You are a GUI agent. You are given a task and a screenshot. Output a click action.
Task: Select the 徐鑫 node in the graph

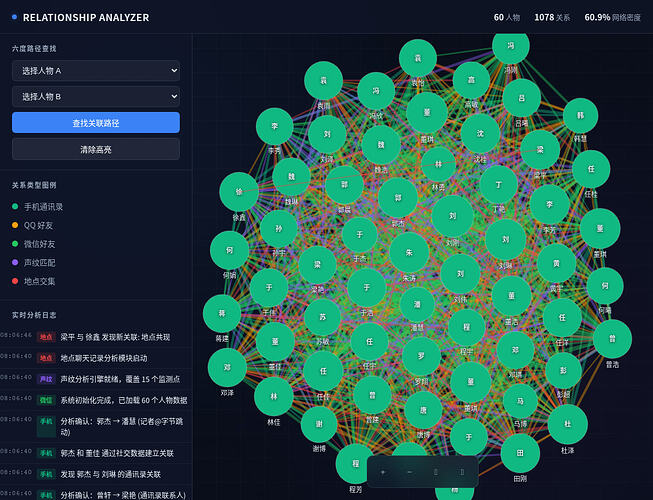coord(239,192)
